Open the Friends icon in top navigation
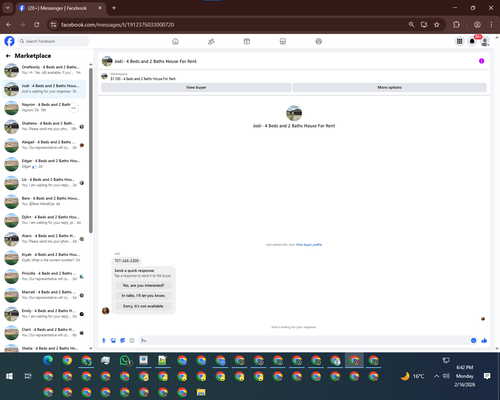The height and width of the screenshot is (400, 500). pos(211,41)
